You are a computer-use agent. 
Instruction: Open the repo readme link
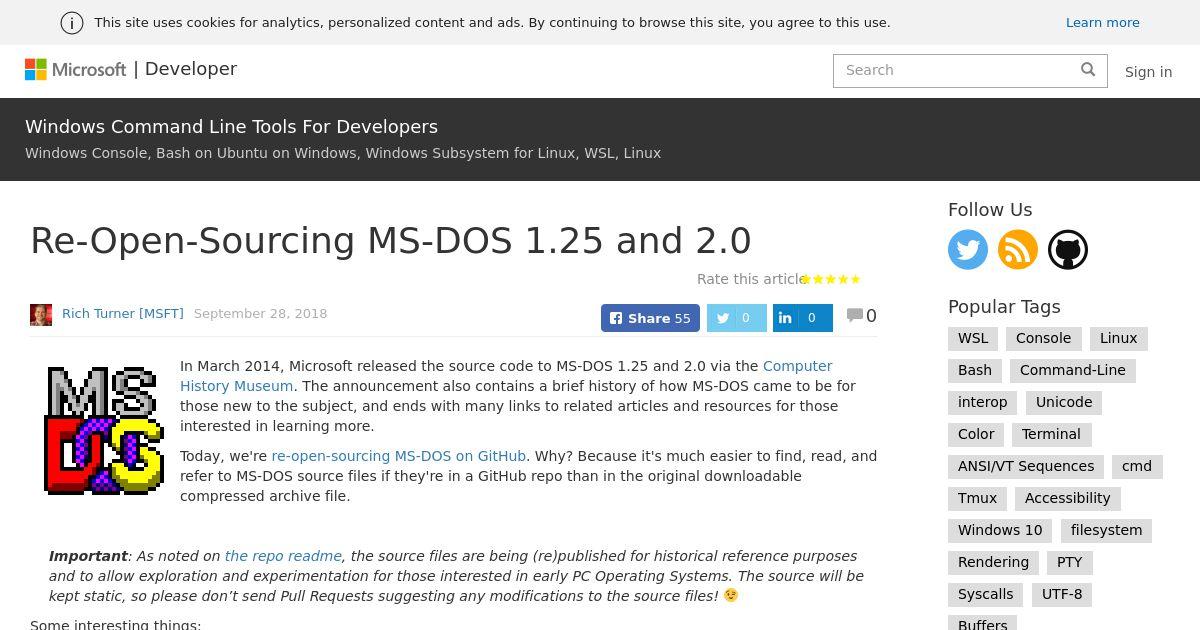(x=283, y=556)
